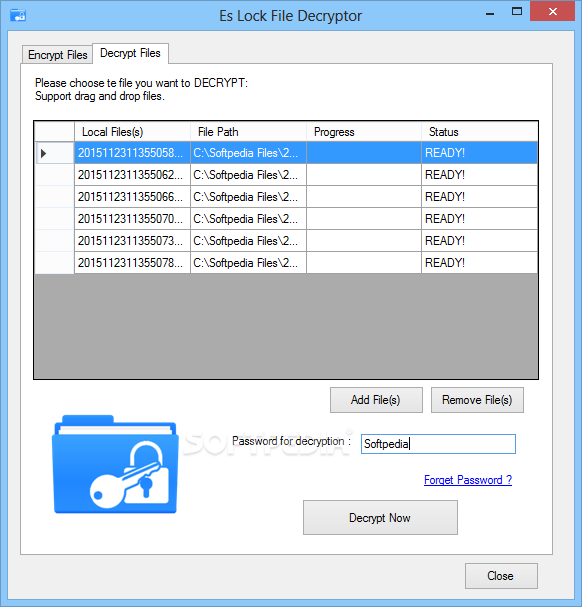Select file 201511231135066... in the list
This screenshot has height=607, width=582.
(x=132, y=197)
